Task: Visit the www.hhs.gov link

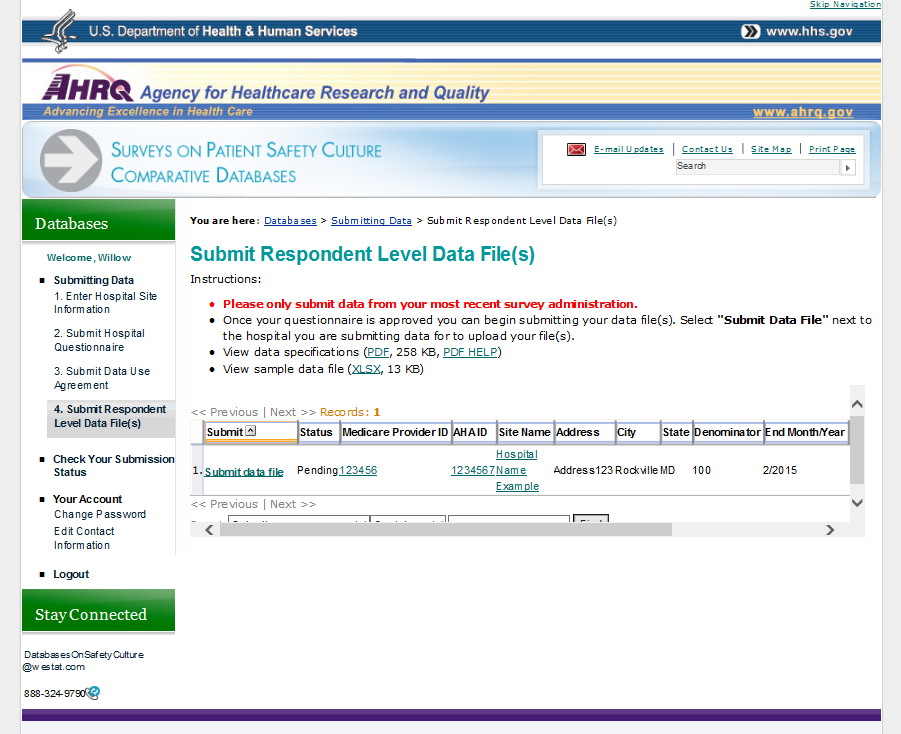Action: pyautogui.click(x=809, y=32)
